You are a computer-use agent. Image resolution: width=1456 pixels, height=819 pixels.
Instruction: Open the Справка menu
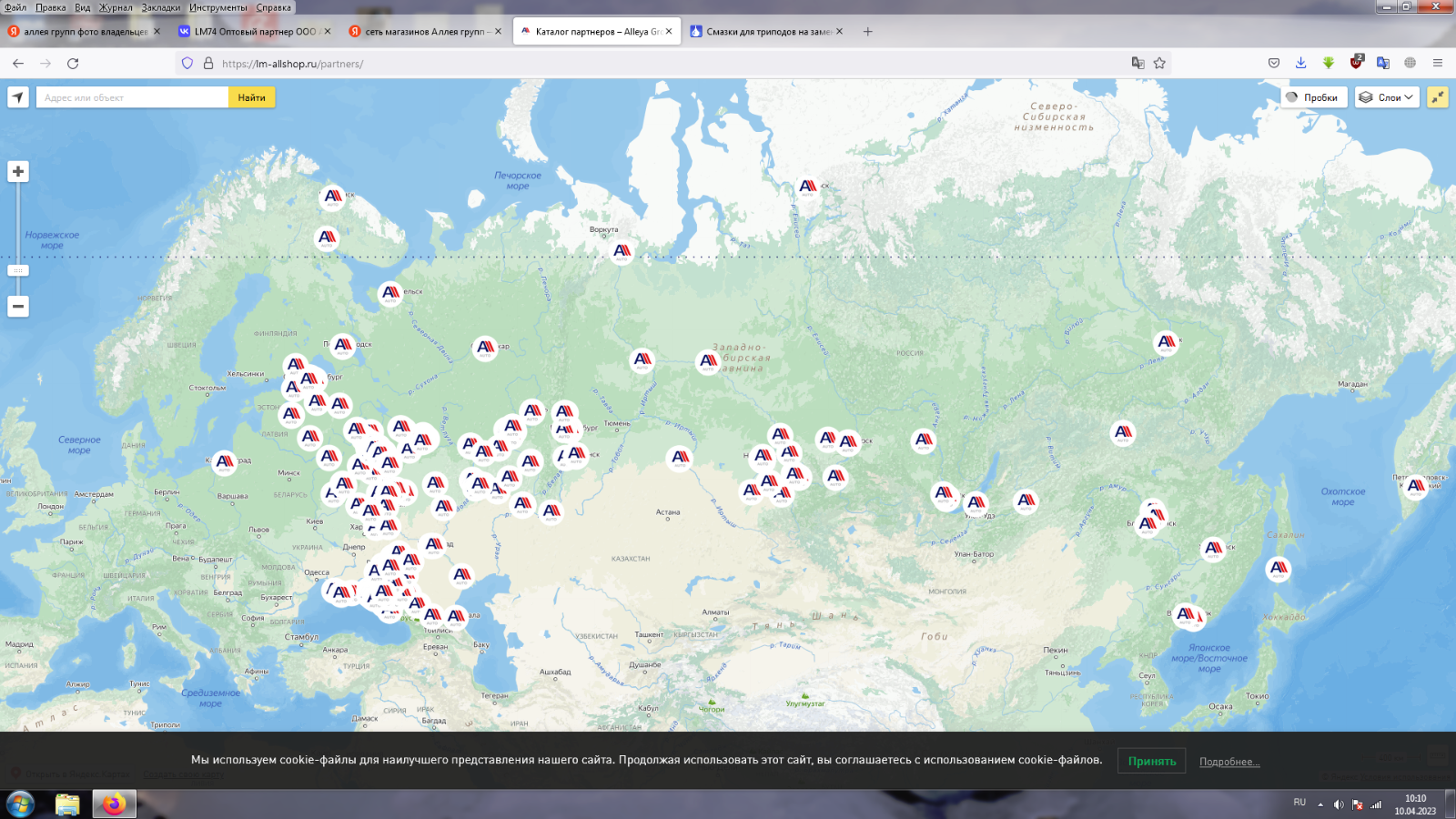point(274,7)
